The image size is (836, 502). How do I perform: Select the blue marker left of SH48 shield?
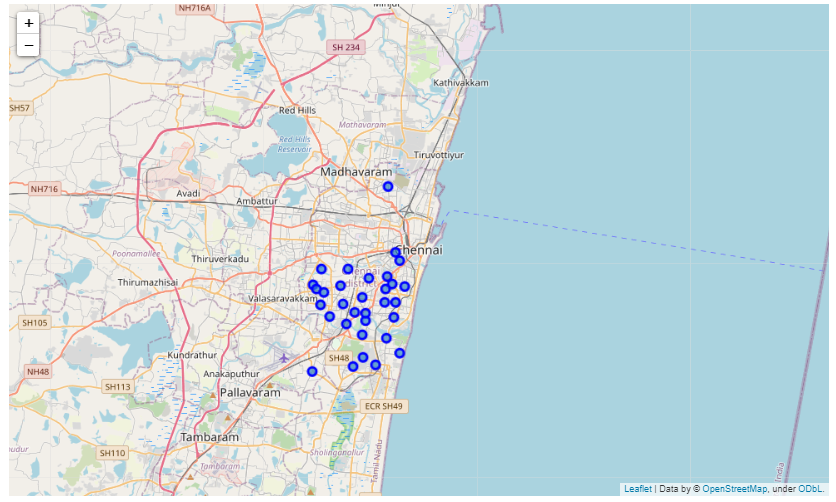312,371
